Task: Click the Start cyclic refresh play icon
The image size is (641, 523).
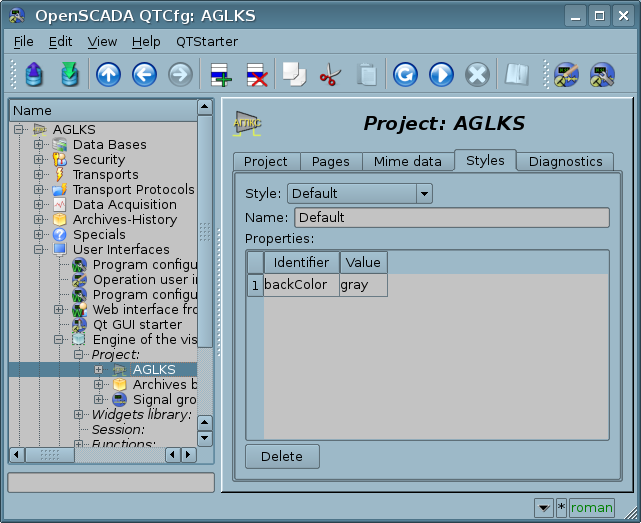Action: tap(441, 75)
